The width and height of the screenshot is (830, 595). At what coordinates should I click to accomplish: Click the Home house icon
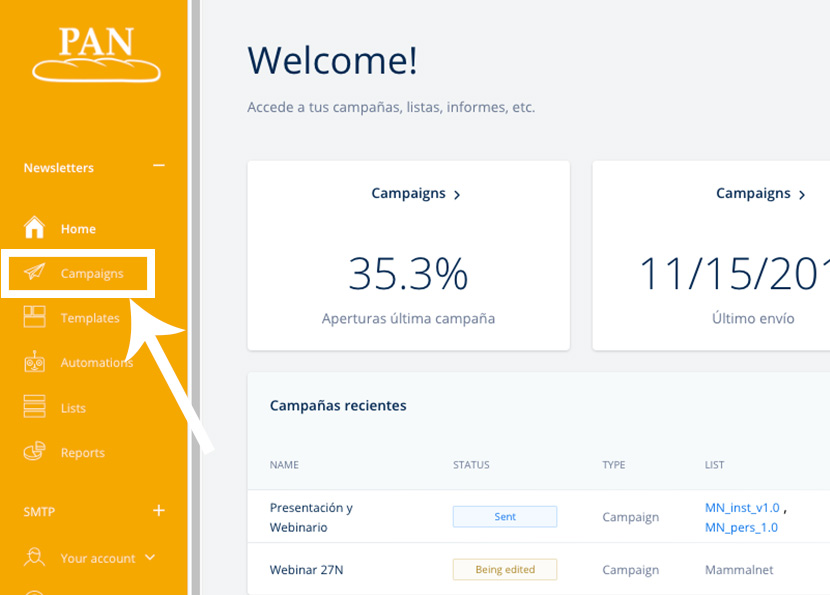[35, 228]
